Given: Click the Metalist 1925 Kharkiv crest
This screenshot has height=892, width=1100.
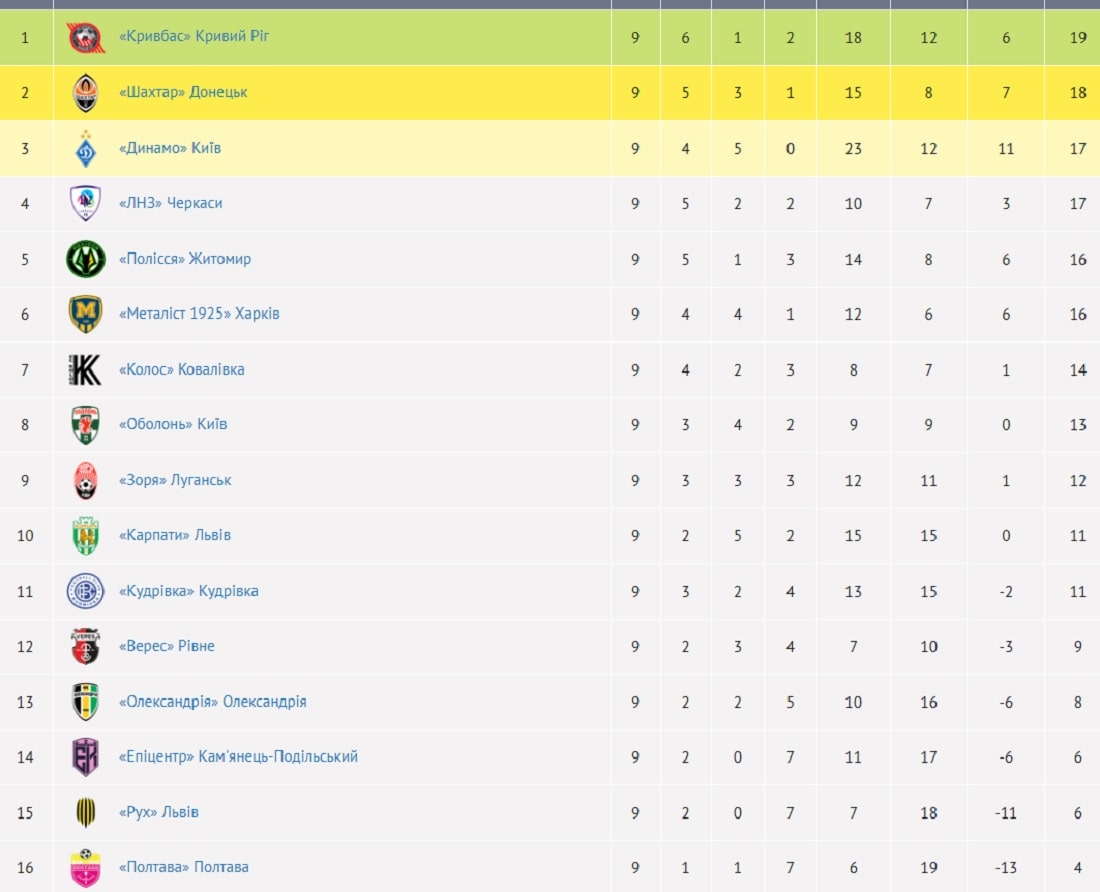Looking at the screenshot, I should point(85,314).
